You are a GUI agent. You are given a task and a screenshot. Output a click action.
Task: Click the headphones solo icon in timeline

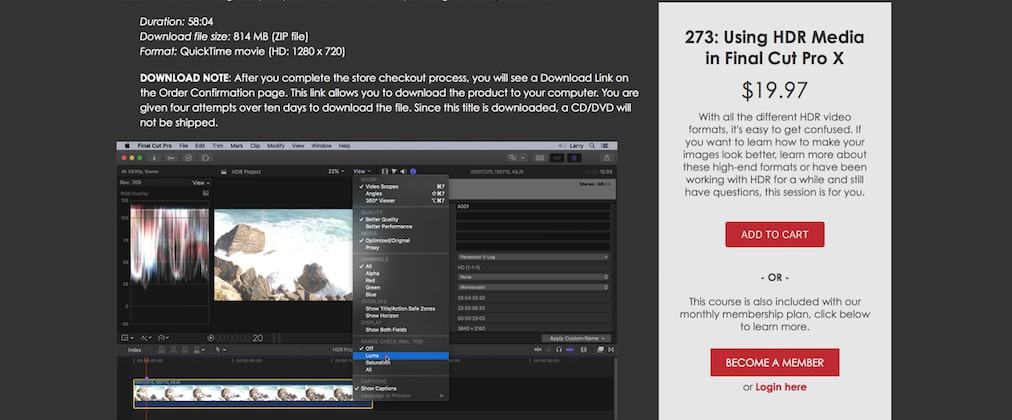pos(559,349)
